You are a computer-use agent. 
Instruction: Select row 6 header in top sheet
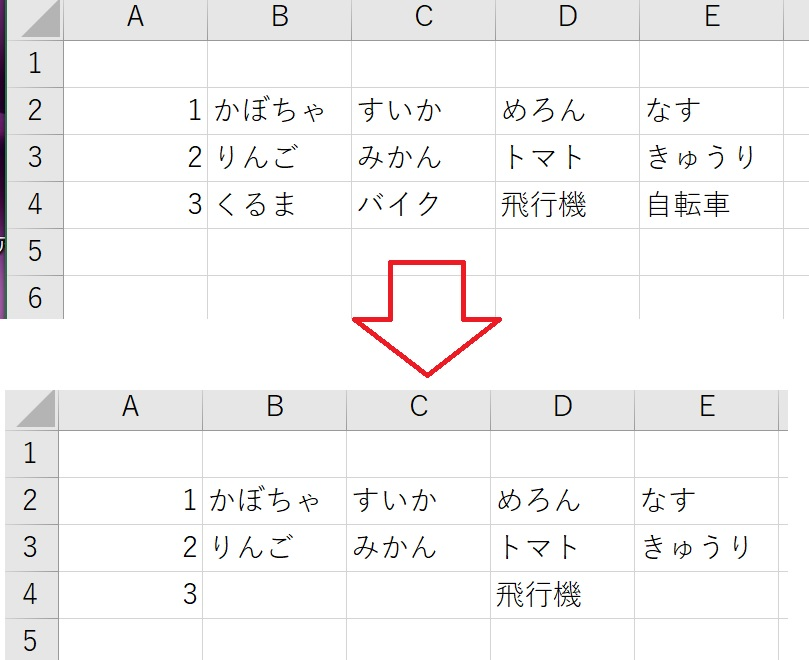[x=36, y=298]
